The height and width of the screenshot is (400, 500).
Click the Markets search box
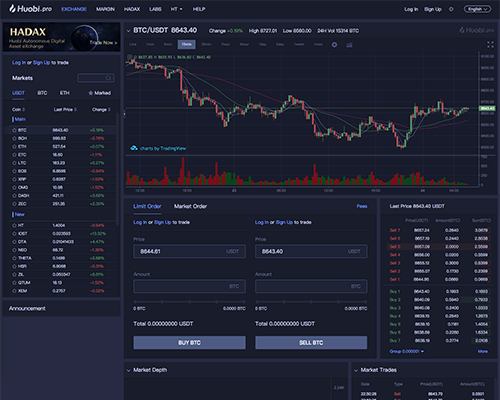96,78
